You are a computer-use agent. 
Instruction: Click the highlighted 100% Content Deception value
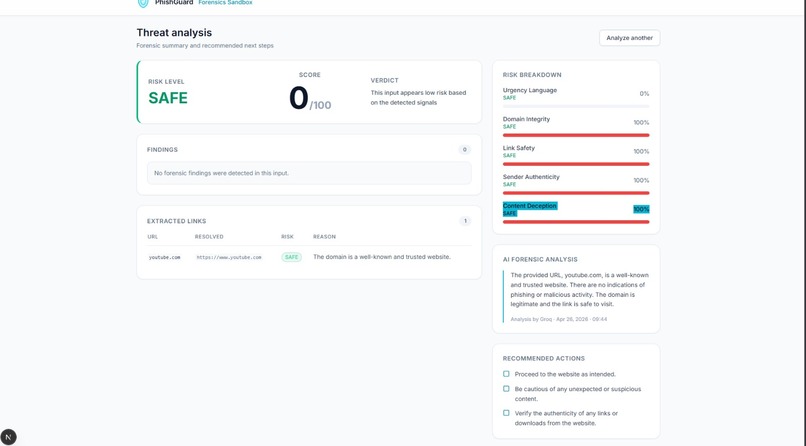click(x=641, y=209)
